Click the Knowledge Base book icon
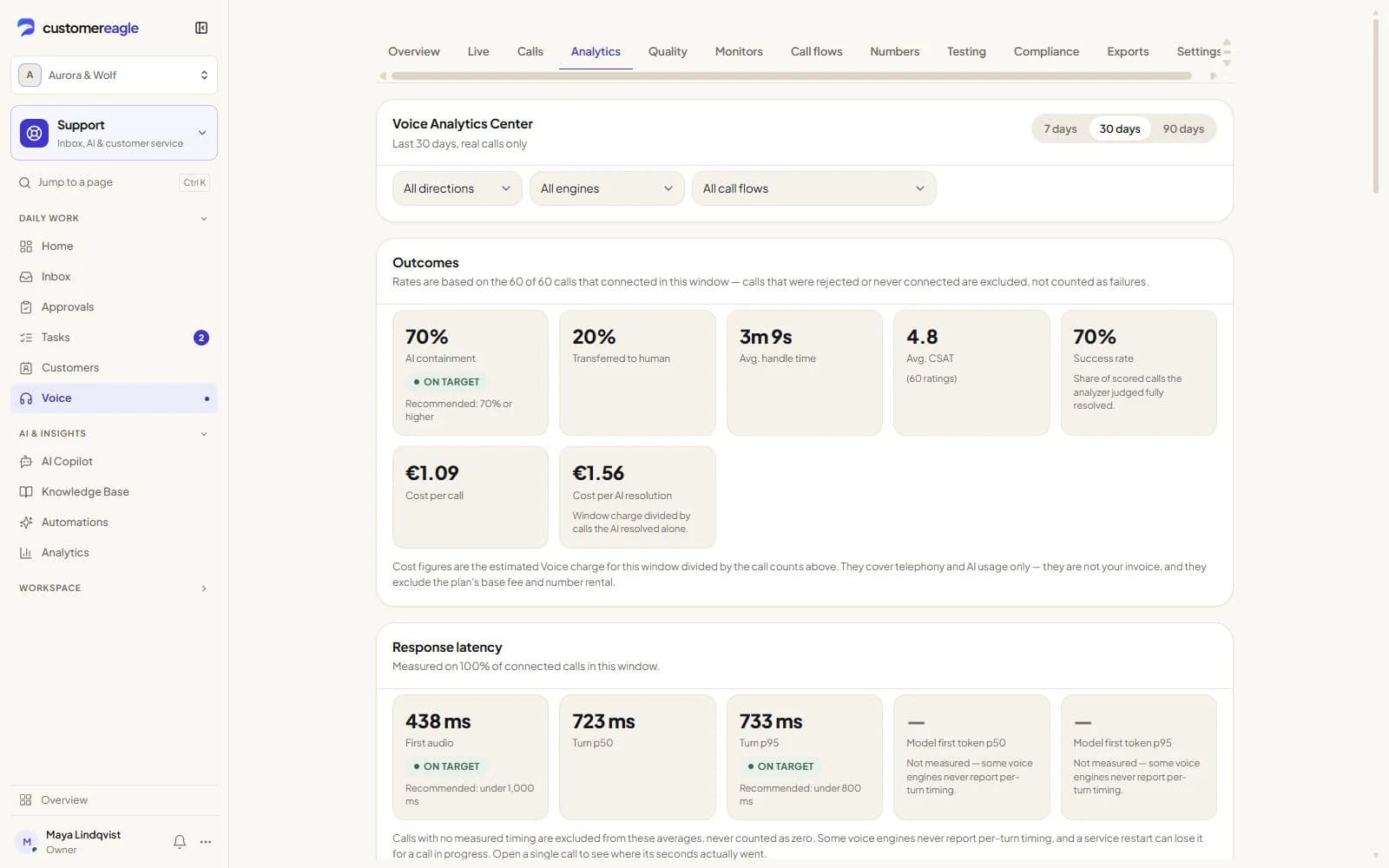Screen dimensions: 1389x868 coord(26,492)
